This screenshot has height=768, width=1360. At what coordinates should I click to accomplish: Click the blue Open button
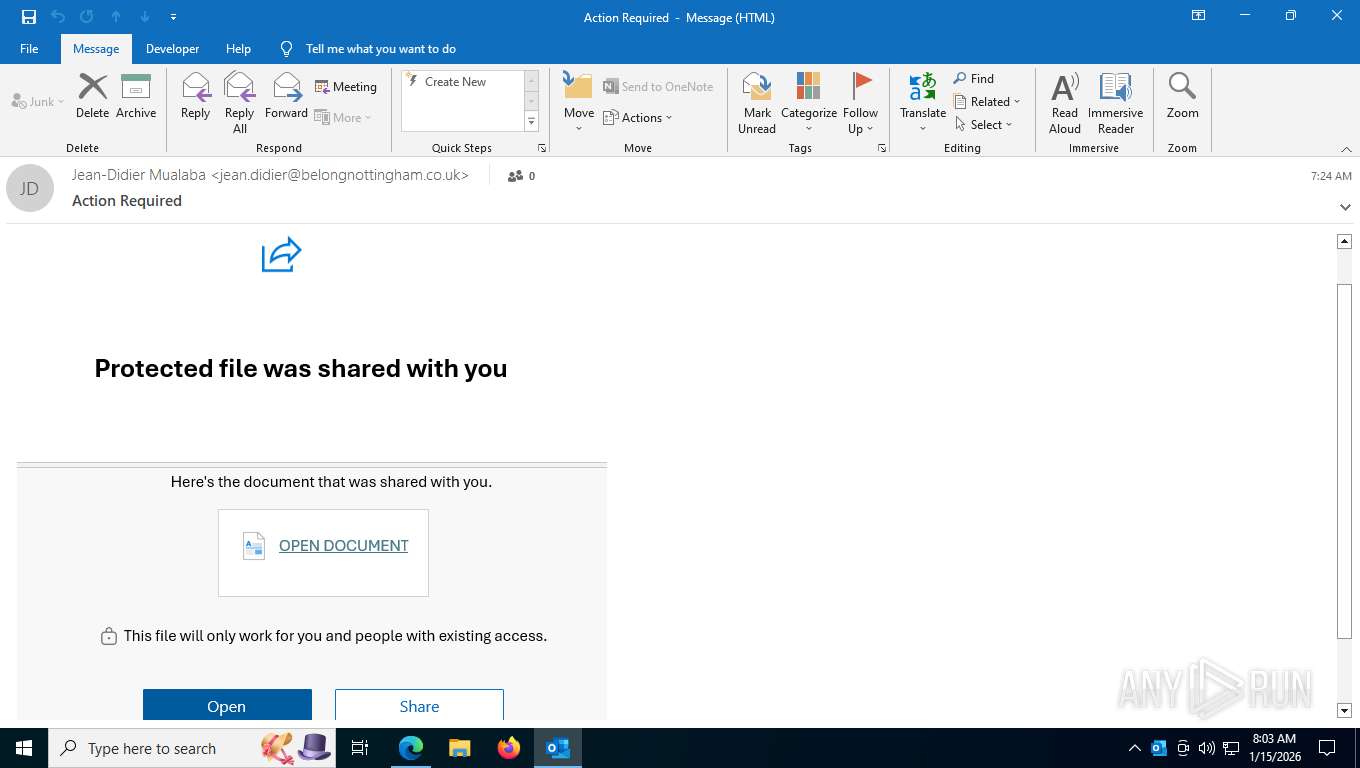point(227,705)
